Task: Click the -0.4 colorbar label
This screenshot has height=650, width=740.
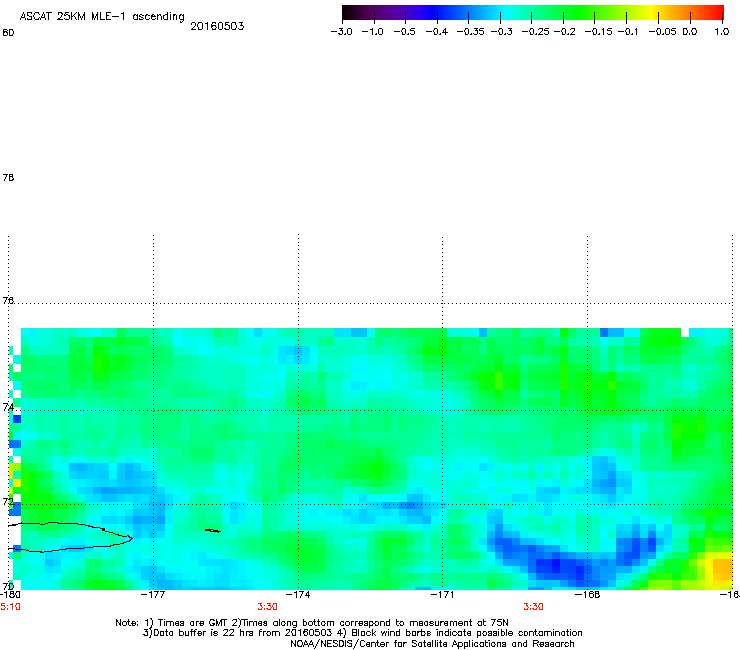Action: pyautogui.click(x=437, y=32)
